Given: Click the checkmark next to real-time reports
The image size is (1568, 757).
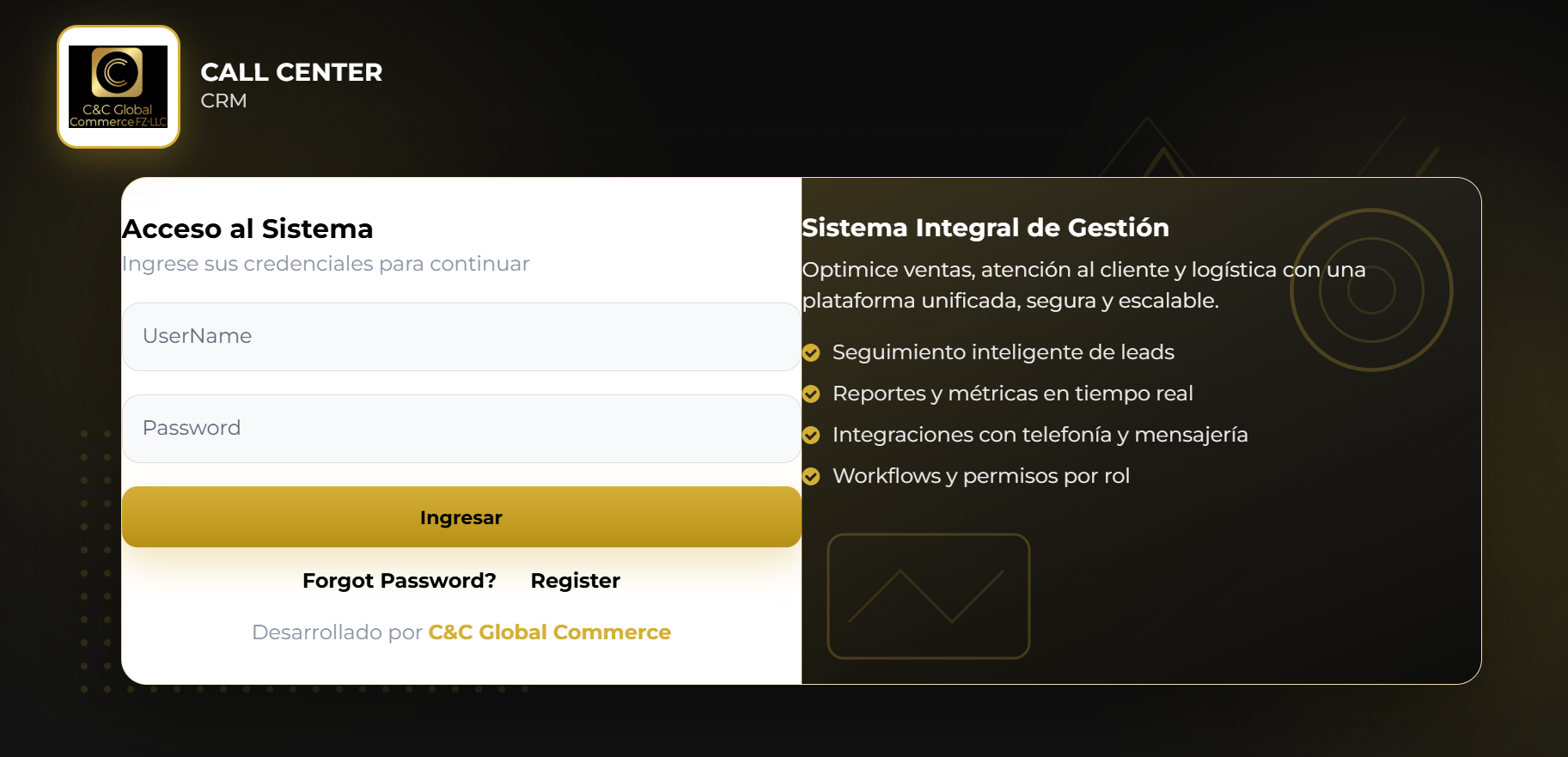Looking at the screenshot, I should [811, 394].
